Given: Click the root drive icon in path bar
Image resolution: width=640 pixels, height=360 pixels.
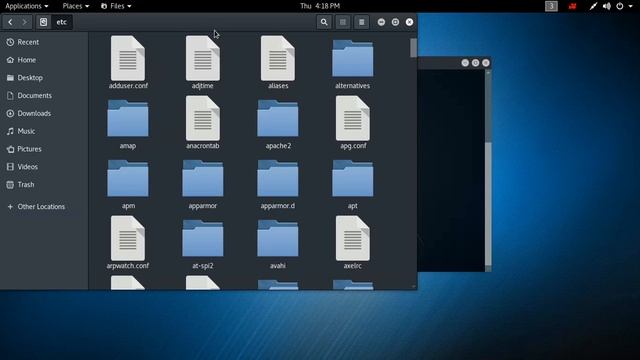Looking at the screenshot, I should (43, 22).
